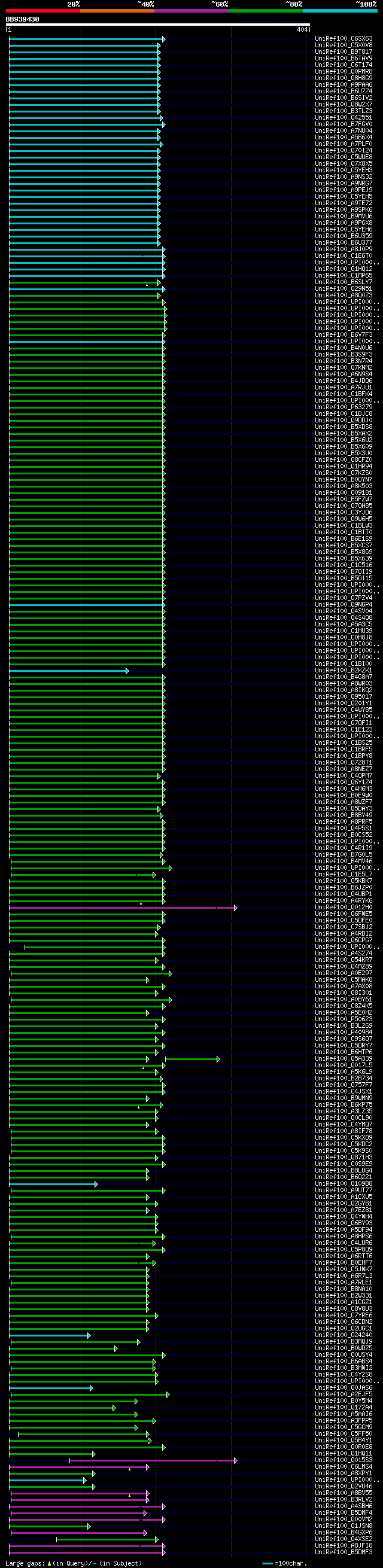
Task: Open hit UniRef100_Q8H8G9
Action: click(344, 78)
